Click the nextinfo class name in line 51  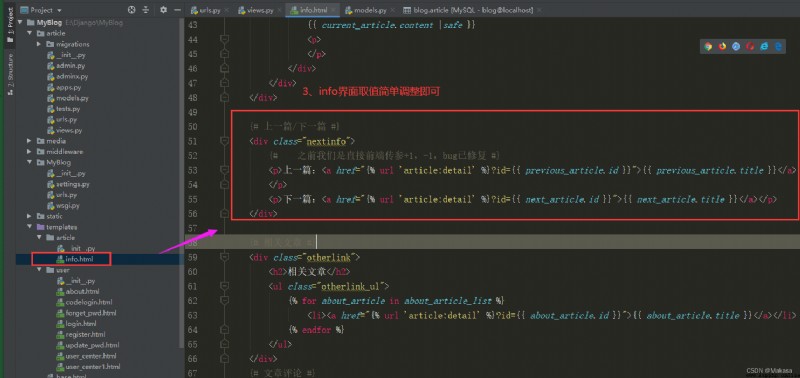pyautogui.click(x=327, y=141)
